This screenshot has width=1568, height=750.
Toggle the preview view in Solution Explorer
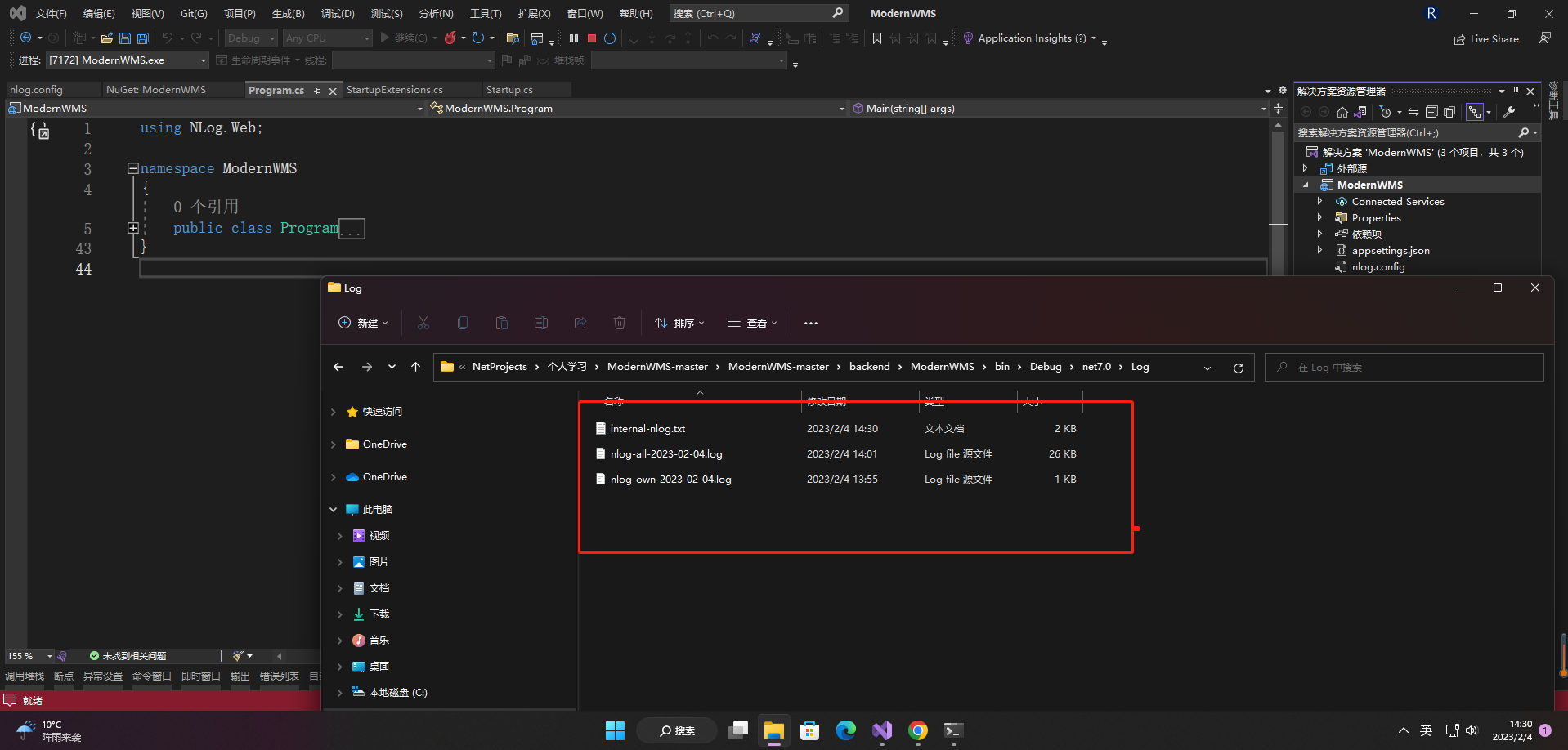(x=1475, y=112)
